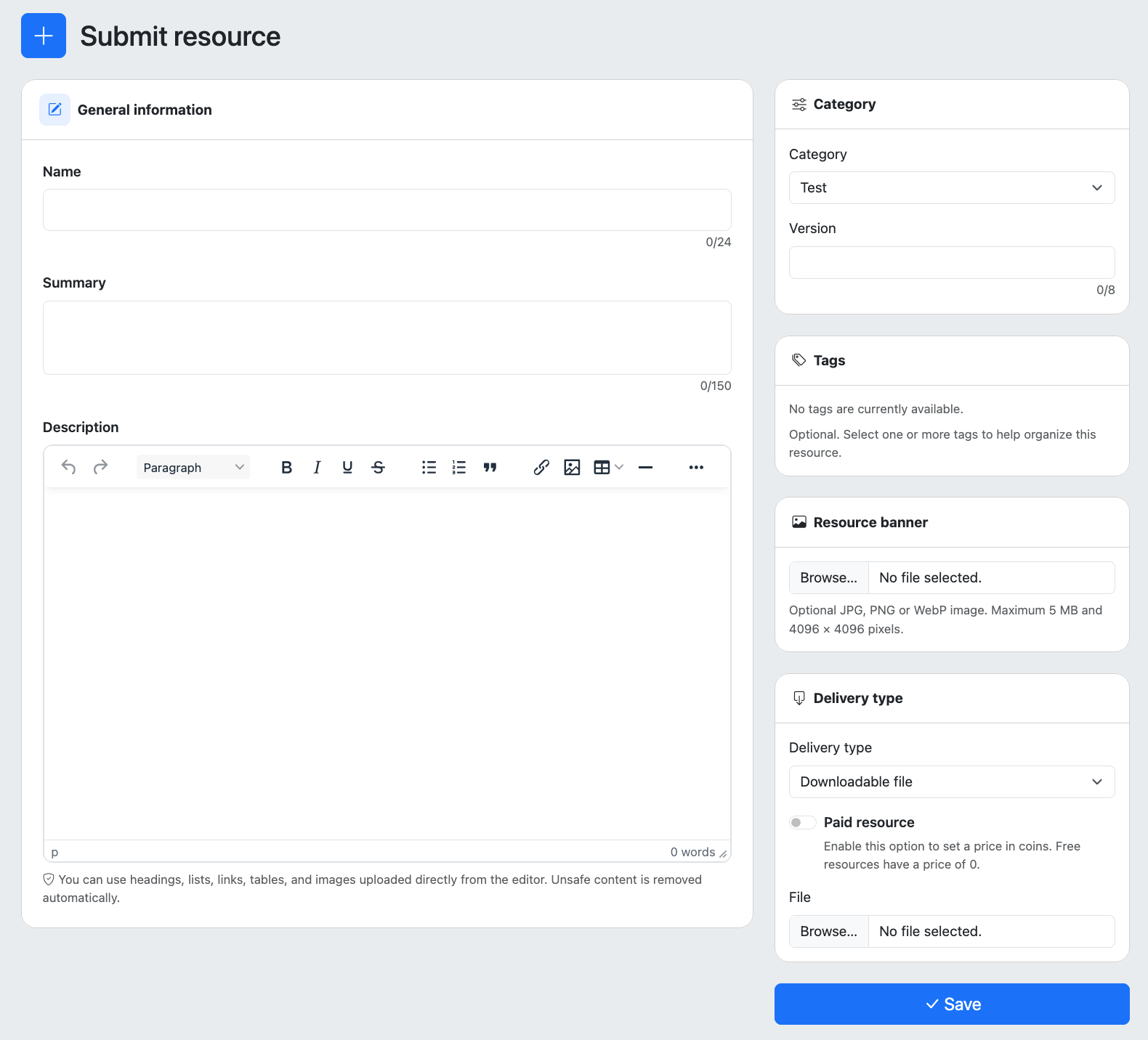Open the Category dropdown showing Test

coord(952,188)
